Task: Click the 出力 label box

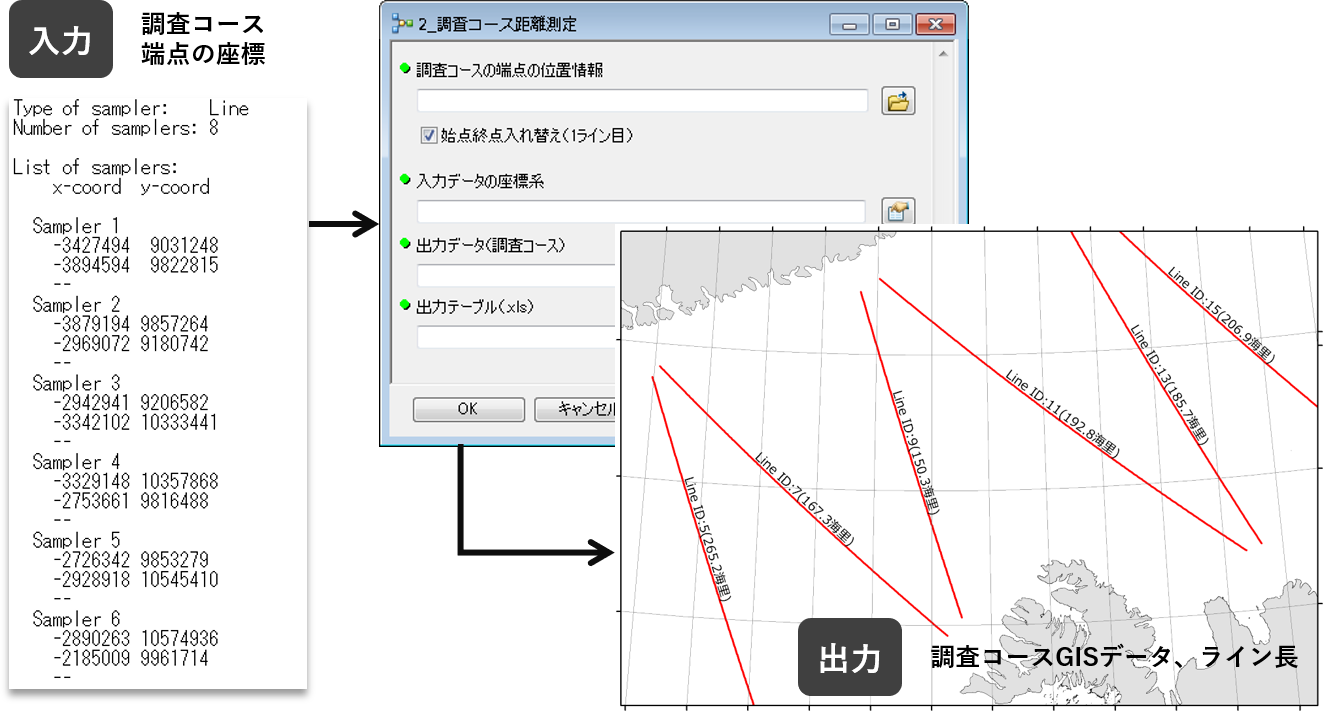Action: 849,657
